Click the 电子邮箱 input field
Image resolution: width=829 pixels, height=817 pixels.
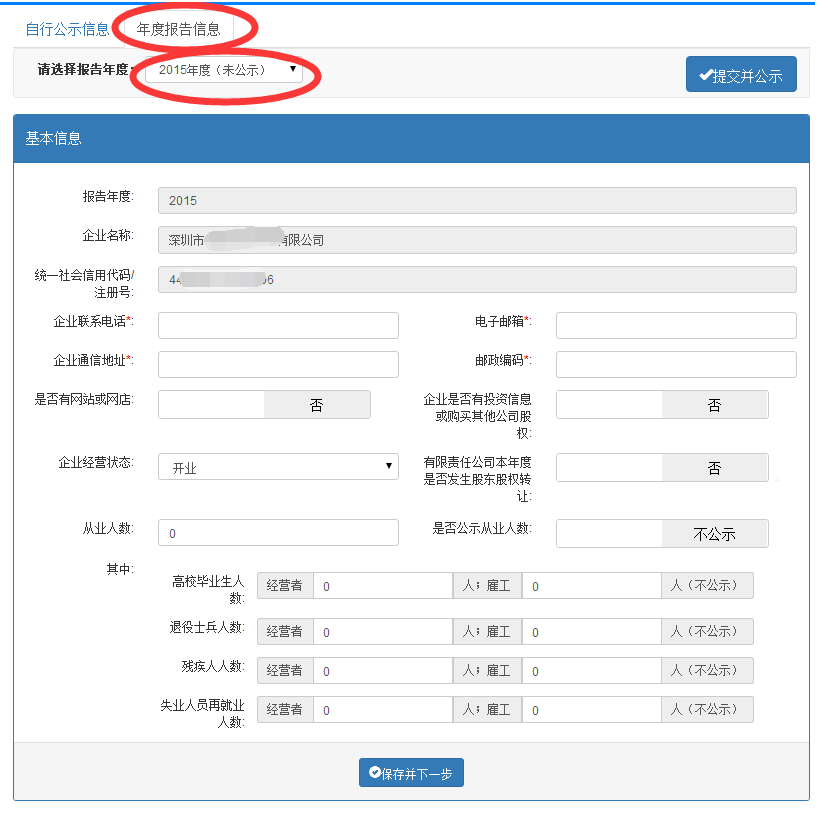pyautogui.click(x=675, y=325)
